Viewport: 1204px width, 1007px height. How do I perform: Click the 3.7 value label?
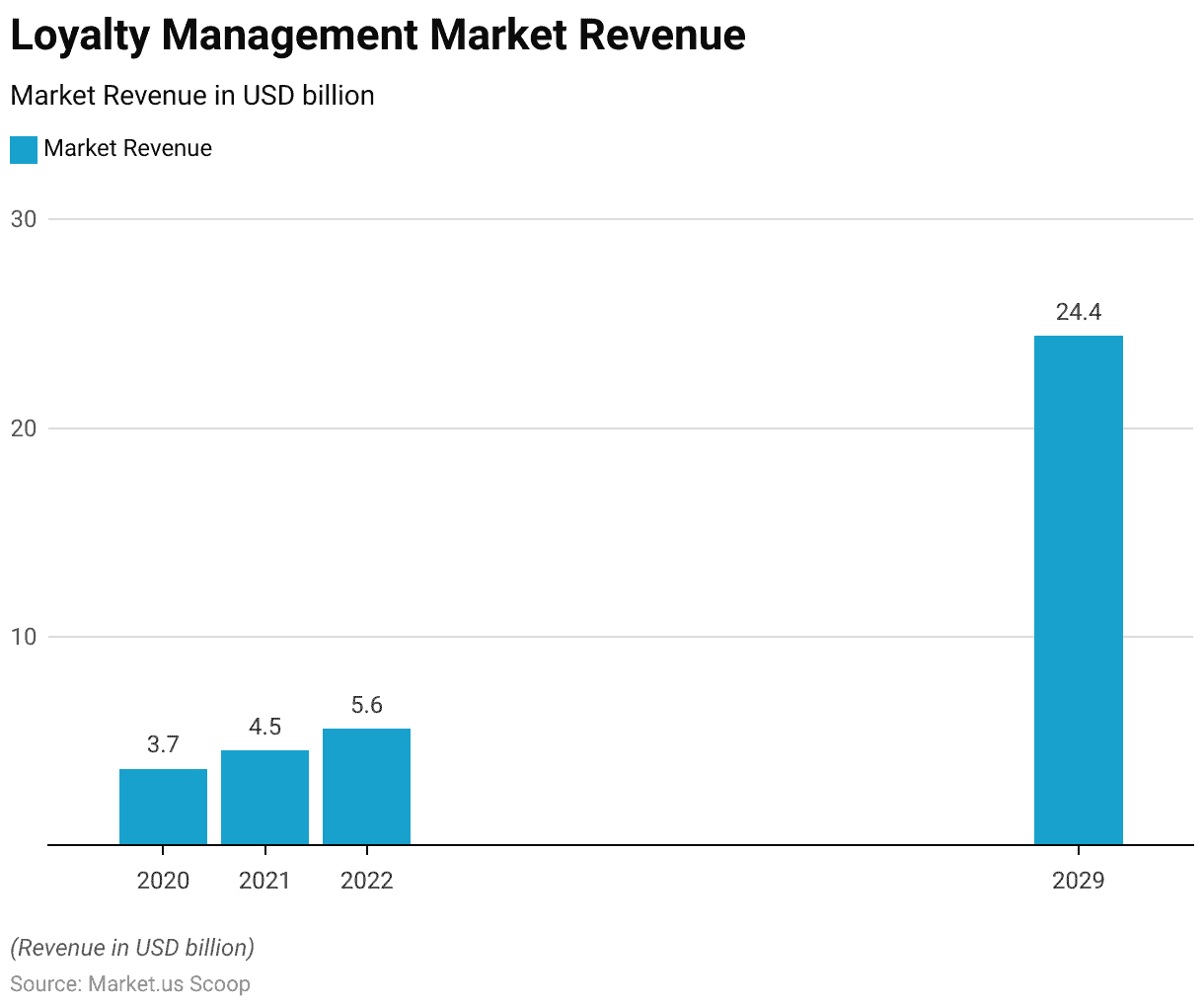point(163,745)
